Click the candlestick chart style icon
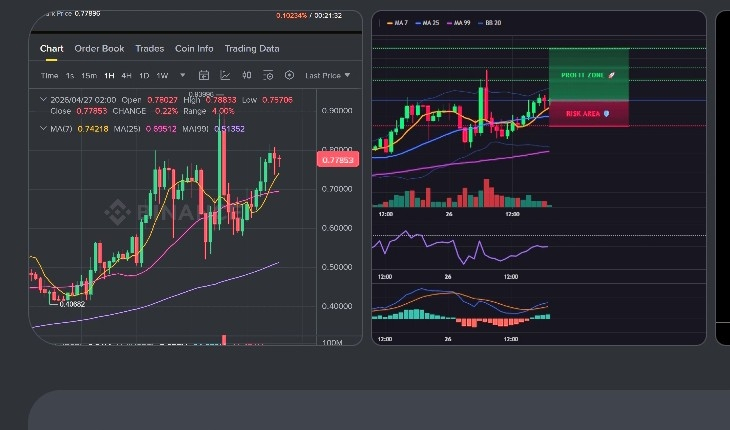Image resolution: width=730 pixels, height=430 pixels. tap(247, 75)
